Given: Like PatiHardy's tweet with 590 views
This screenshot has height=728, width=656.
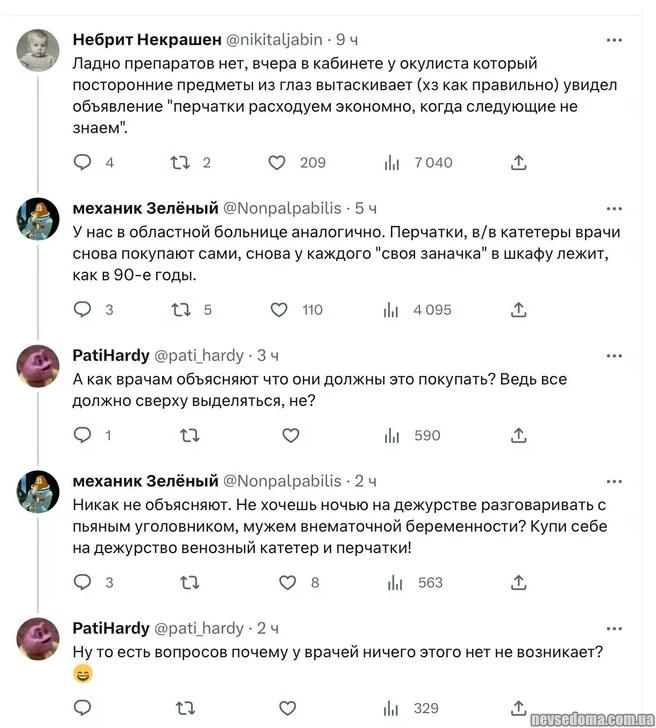Looking at the screenshot, I should [290, 435].
